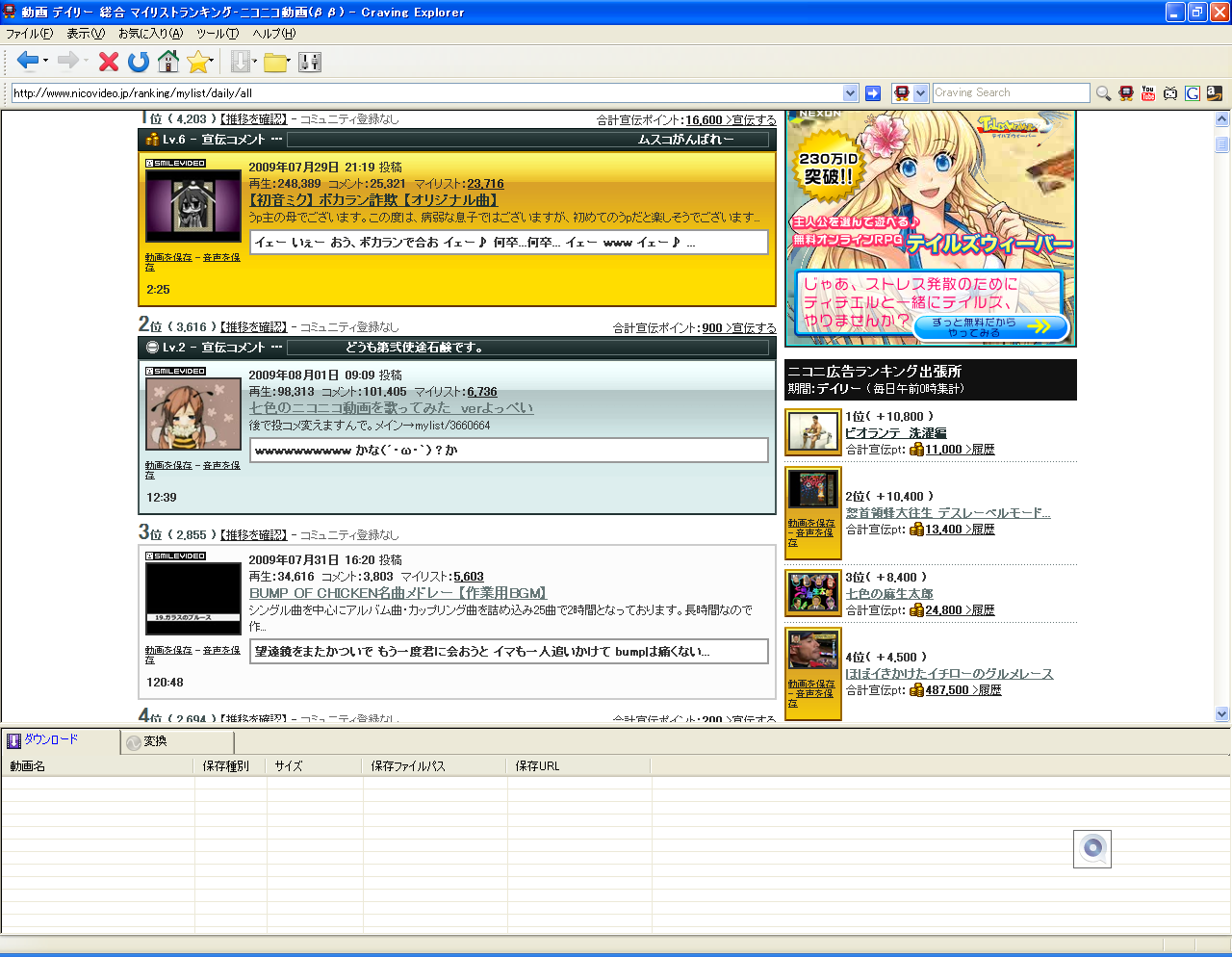Expand the favorites star dropdown arrow
1232x957 pixels.
(x=214, y=62)
